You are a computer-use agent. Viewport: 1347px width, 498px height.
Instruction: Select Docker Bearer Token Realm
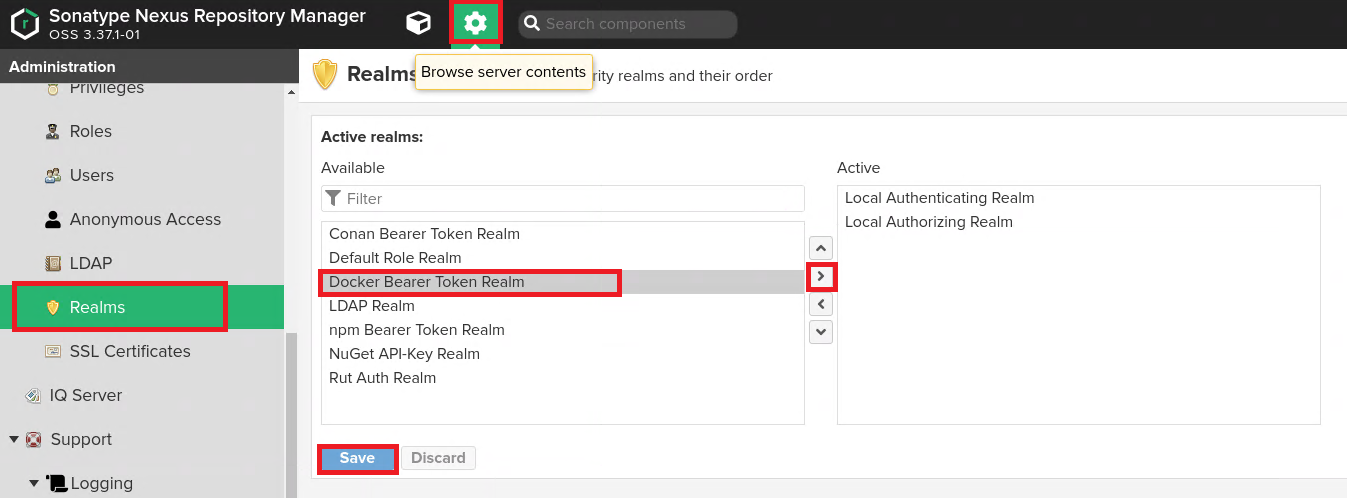coord(563,282)
